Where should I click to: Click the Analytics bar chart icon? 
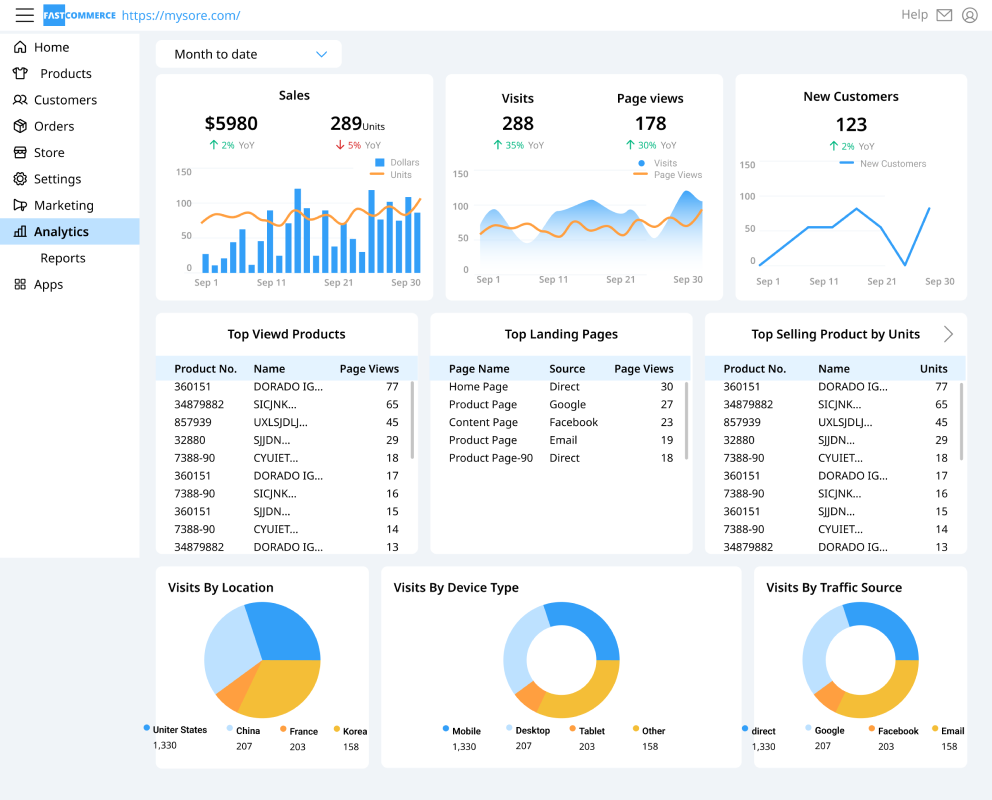point(20,231)
